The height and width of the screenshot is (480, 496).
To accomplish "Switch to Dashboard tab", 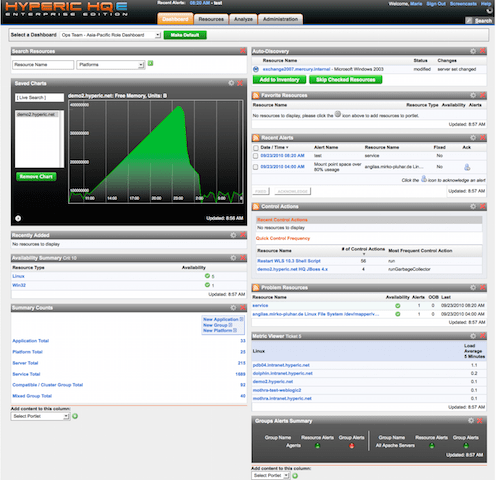I will point(175,19).
